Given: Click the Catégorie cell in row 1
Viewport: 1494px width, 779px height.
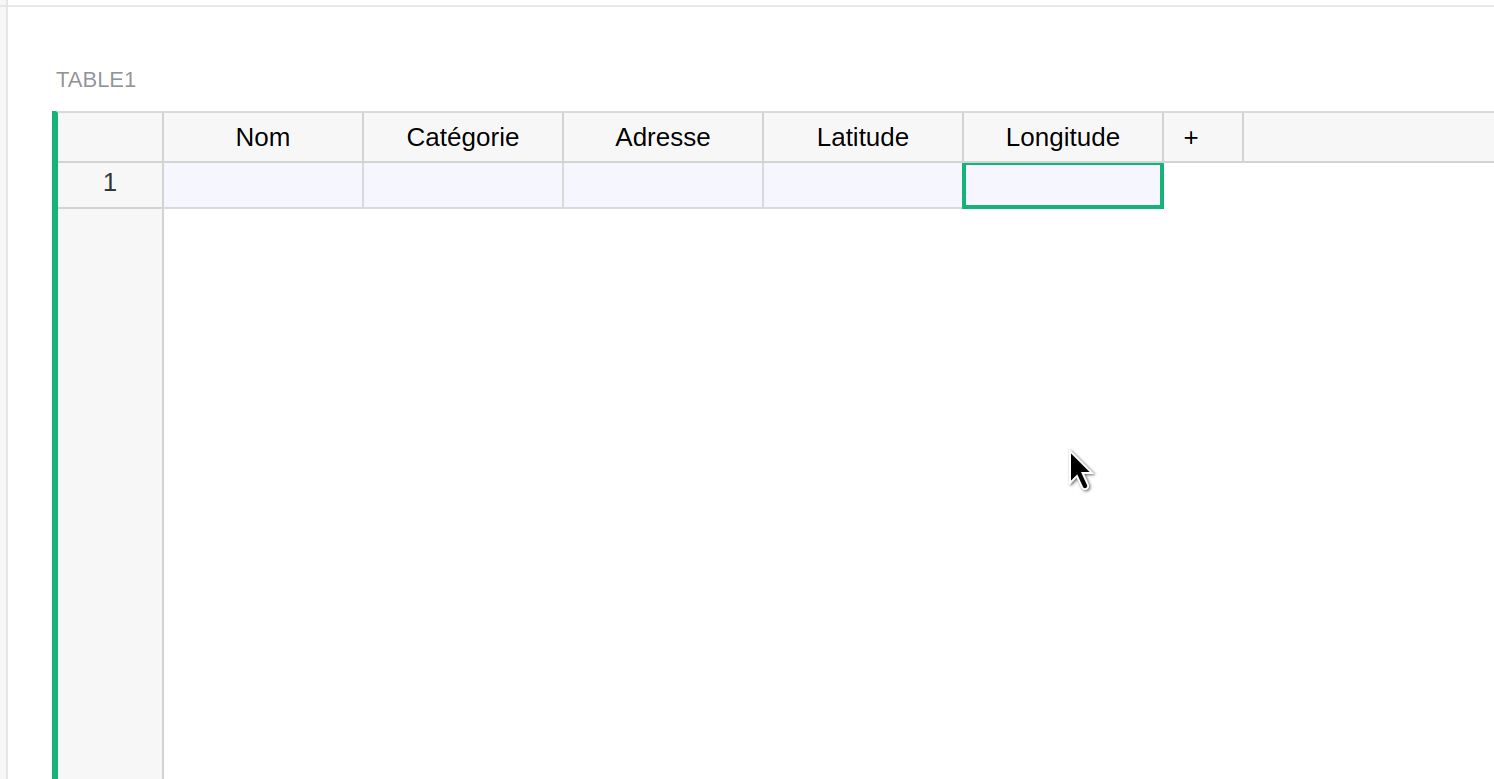Looking at the screenshot, I should coord(463,186).
